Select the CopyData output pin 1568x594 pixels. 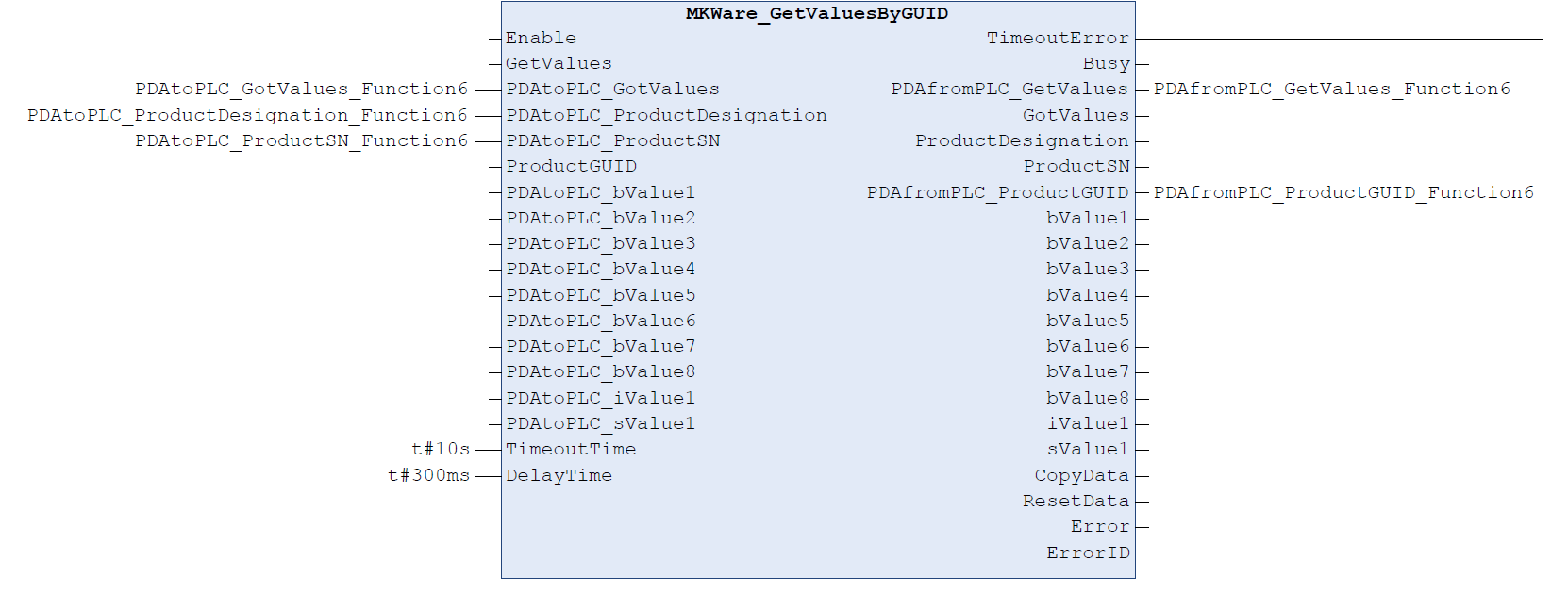(x=1081, y=475)
